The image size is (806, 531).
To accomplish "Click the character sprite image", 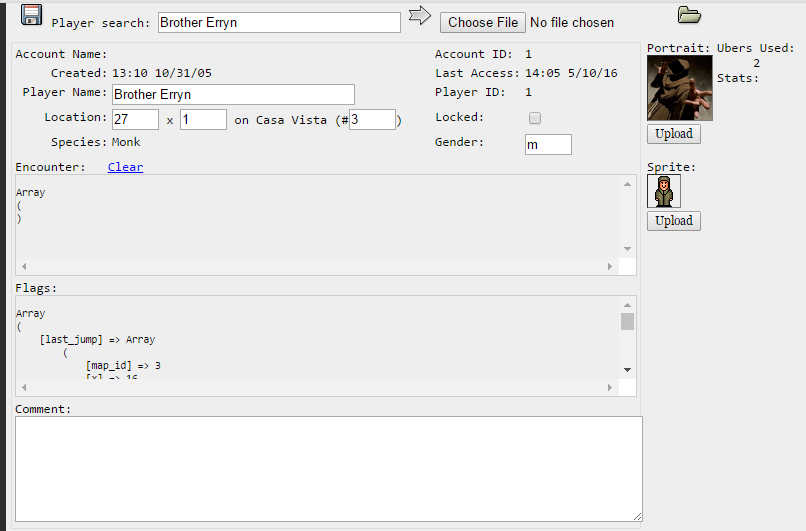I will (664, 190).
